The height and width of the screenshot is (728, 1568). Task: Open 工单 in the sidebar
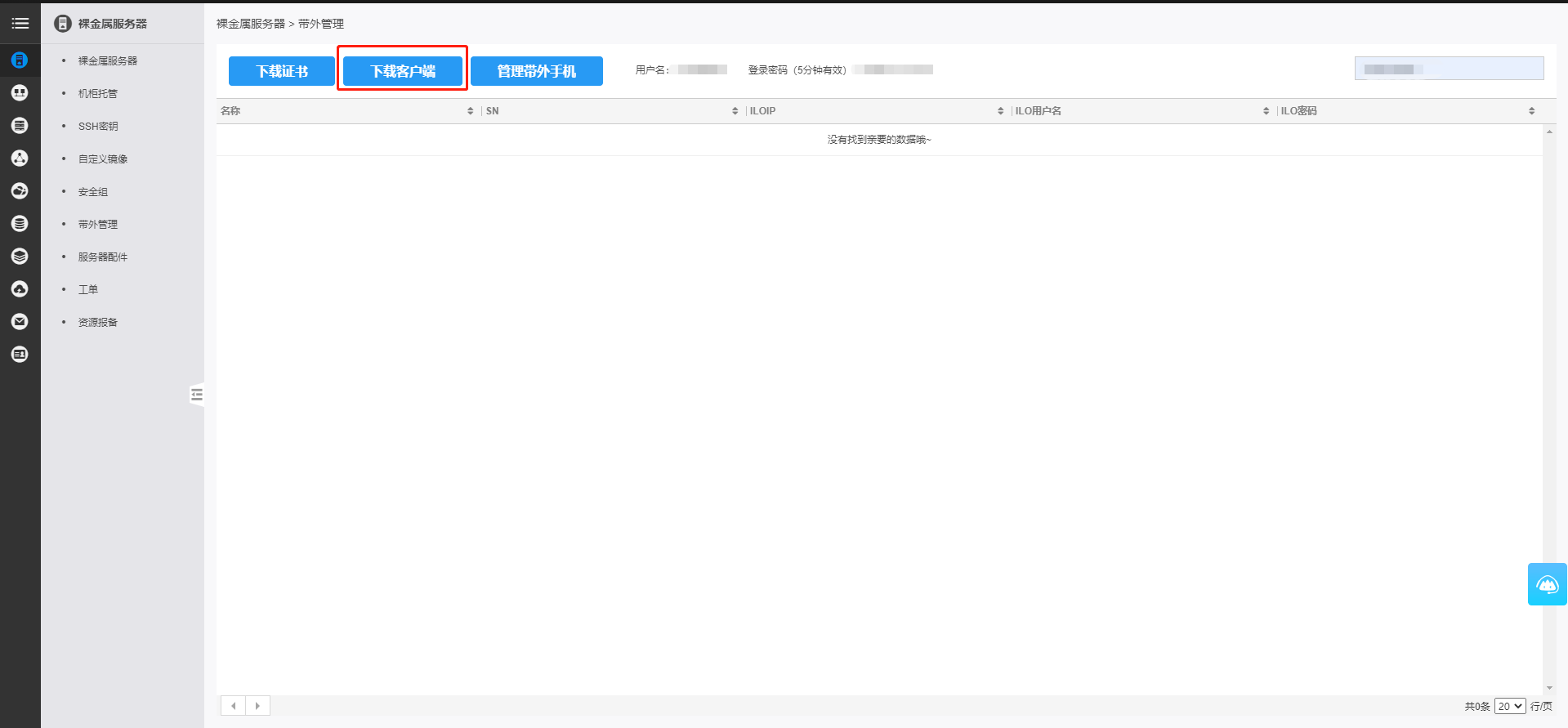(88, 289)
